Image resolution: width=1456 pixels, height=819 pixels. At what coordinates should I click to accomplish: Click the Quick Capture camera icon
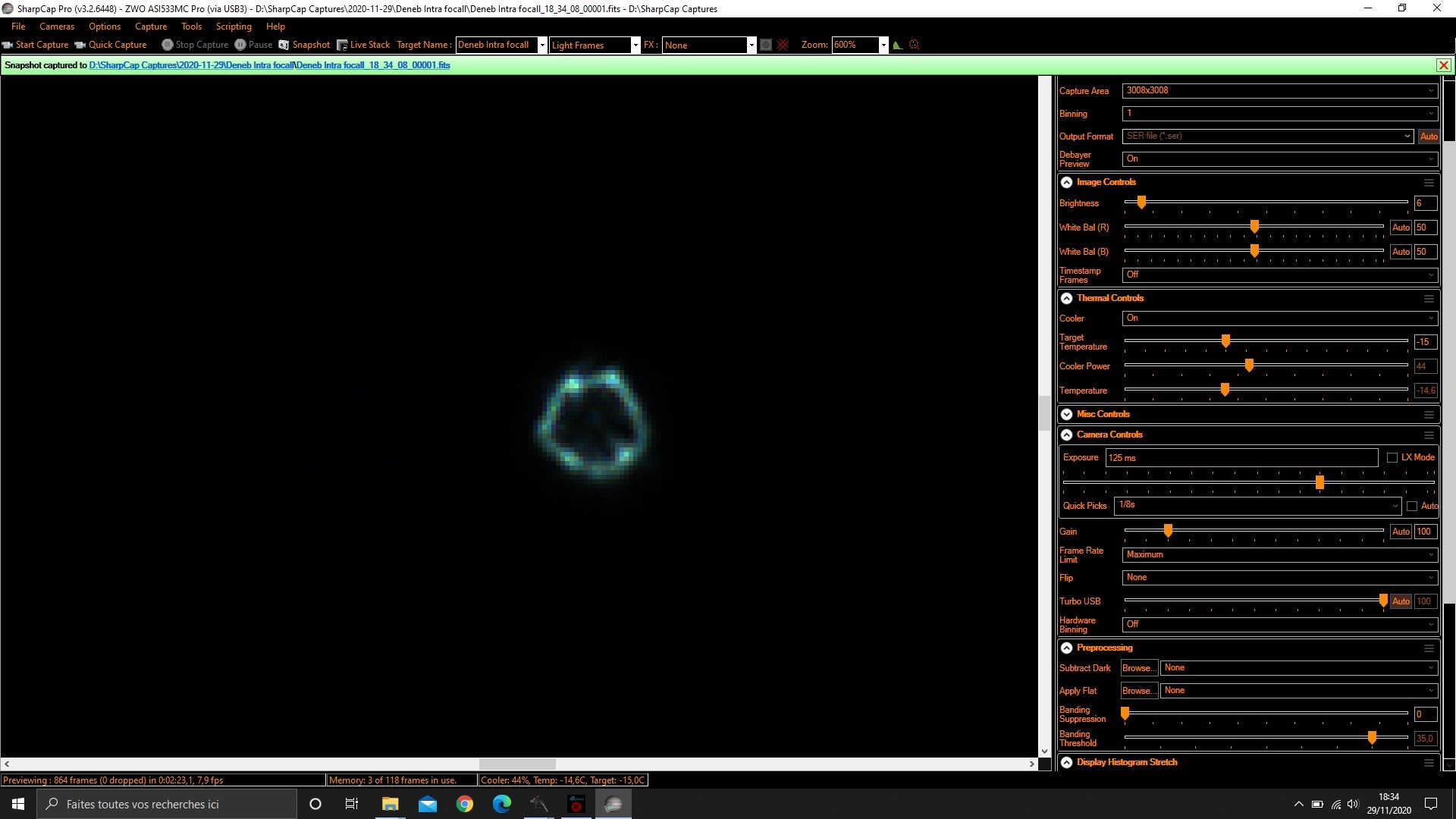pos(80,45)
